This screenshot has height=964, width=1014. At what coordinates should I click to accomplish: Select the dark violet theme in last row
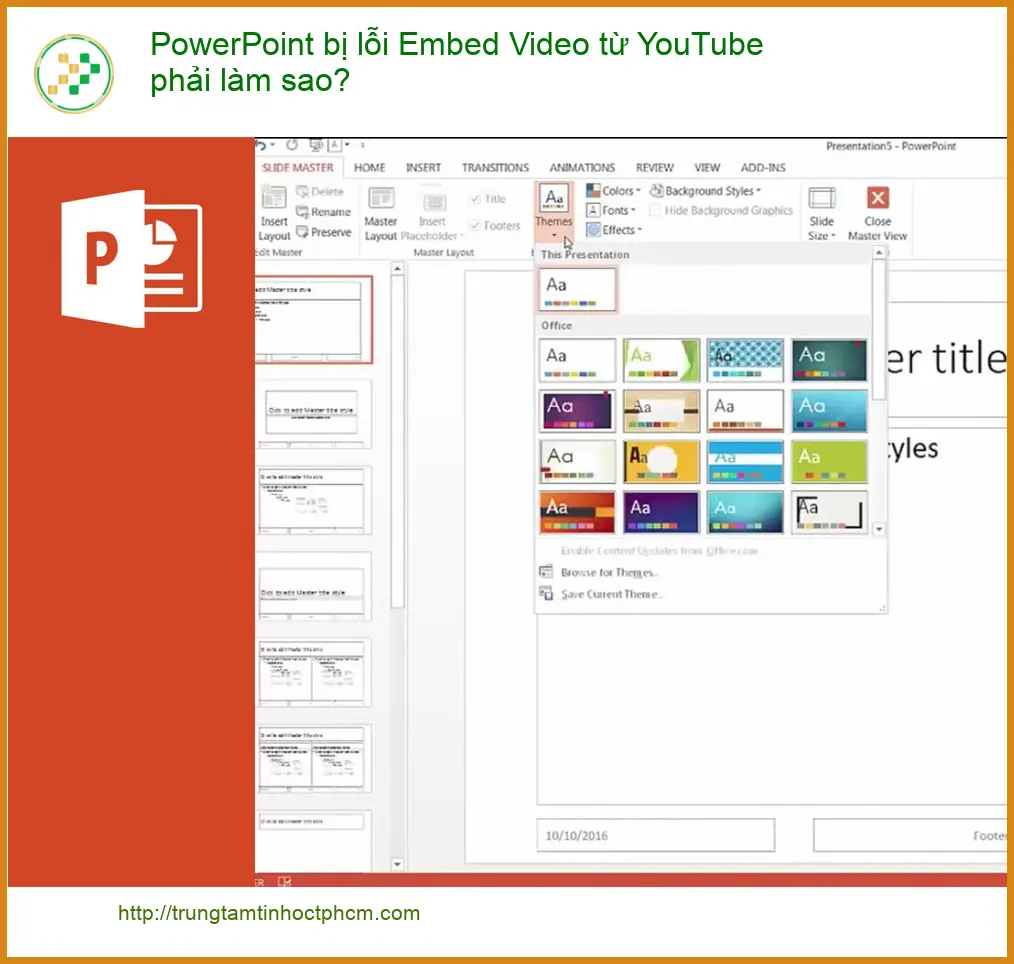pyautogui.click(x=661, y=512)
